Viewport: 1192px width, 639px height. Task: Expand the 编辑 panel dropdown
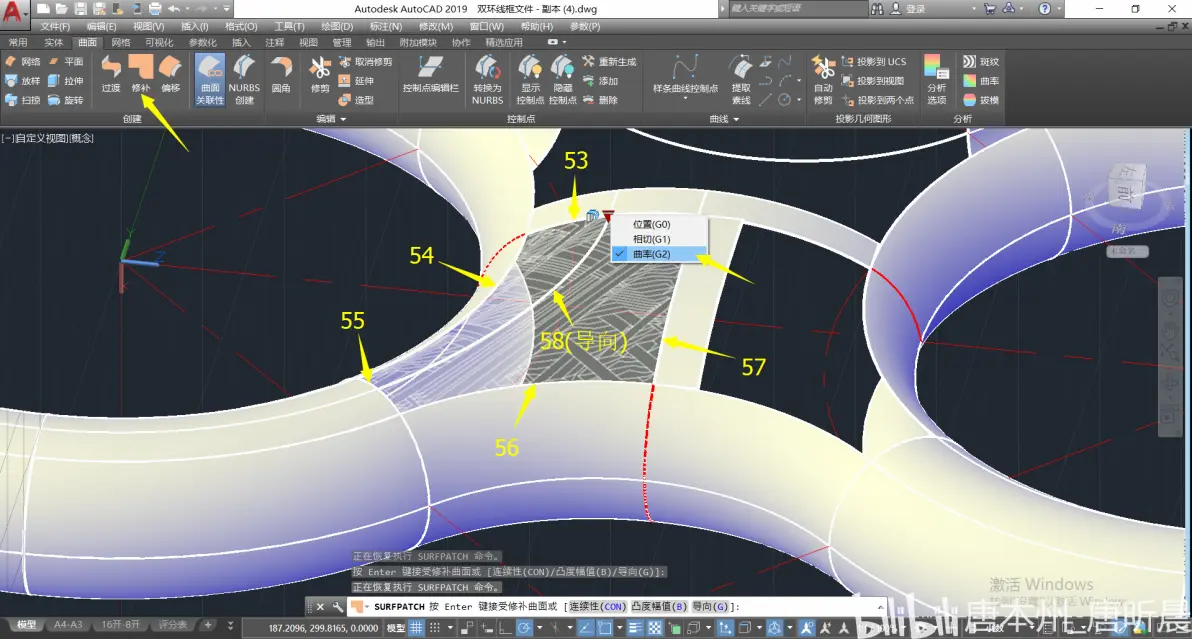point(331,119)
